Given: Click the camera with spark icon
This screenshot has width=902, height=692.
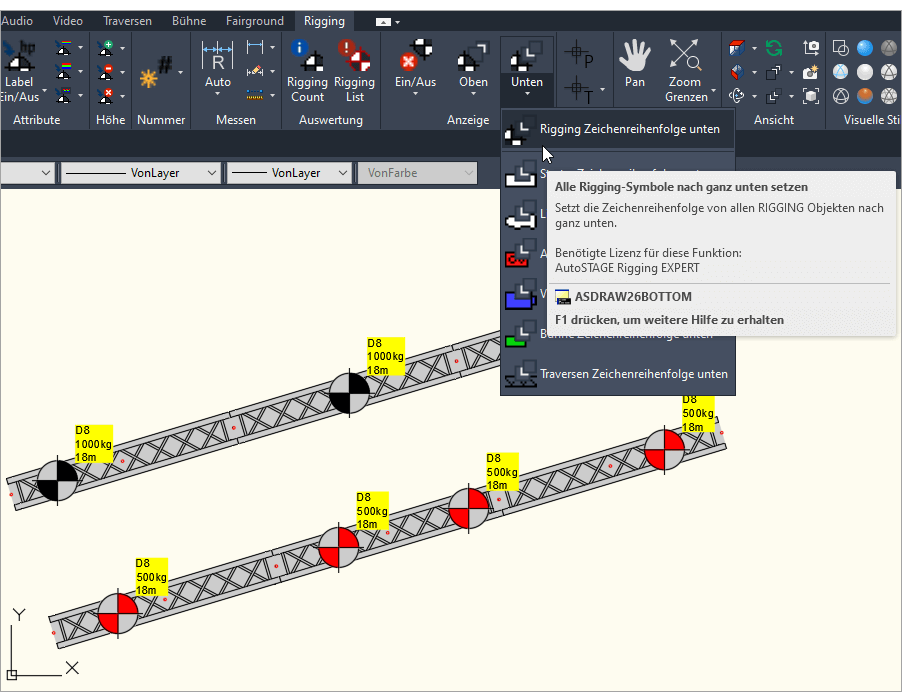Looking at the screenshot, I should point(811,72).
